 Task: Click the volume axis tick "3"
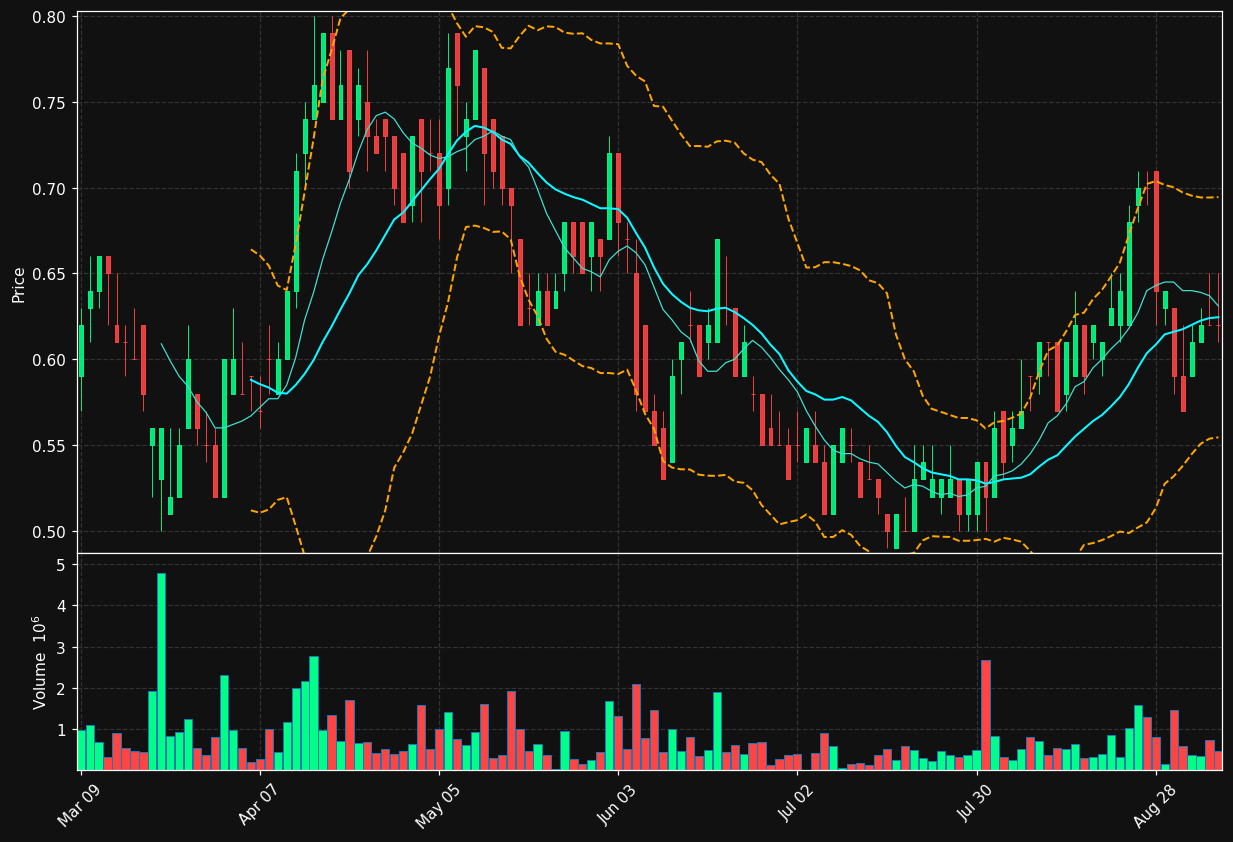tap(61, 648)
